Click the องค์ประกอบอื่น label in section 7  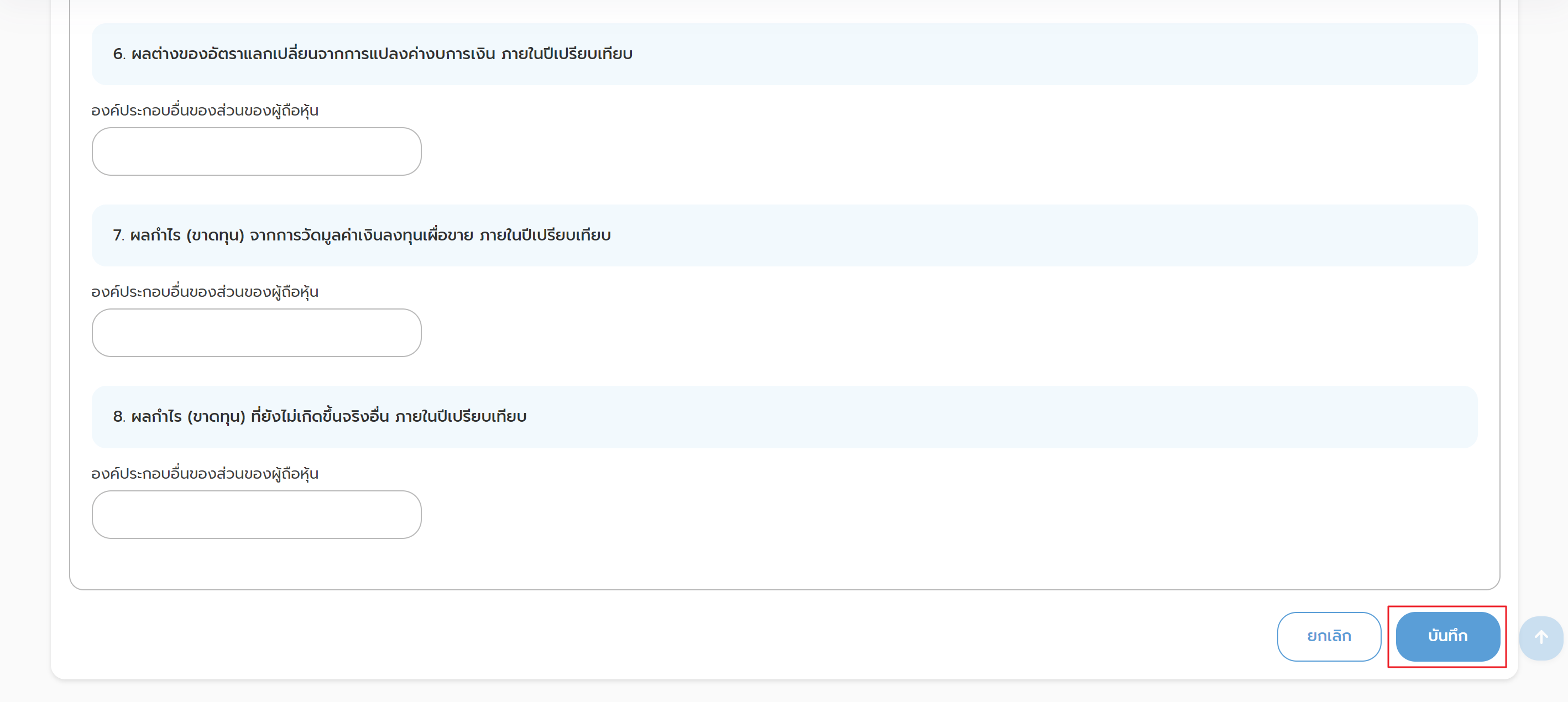pos(205,292)
